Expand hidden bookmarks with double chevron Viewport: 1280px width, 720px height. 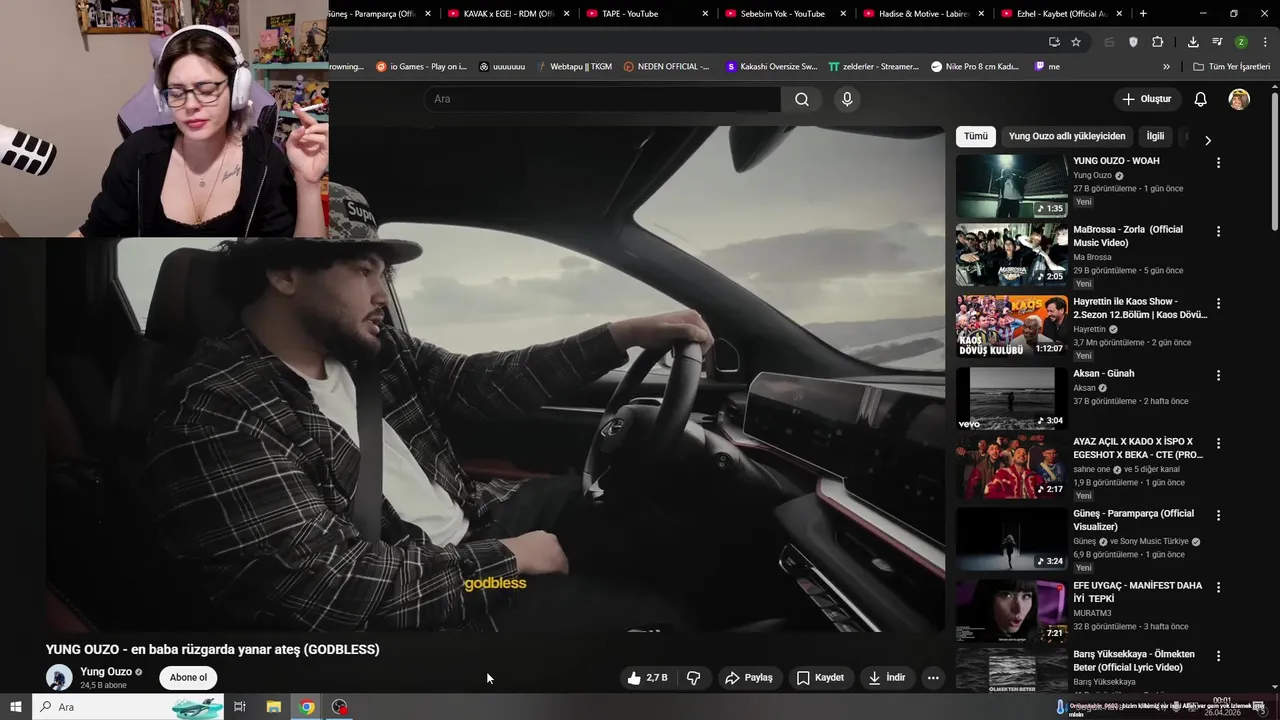click(x=1166, y=67)
